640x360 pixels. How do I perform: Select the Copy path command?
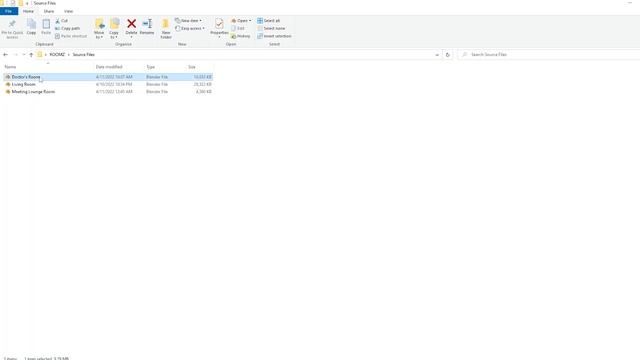67,29
